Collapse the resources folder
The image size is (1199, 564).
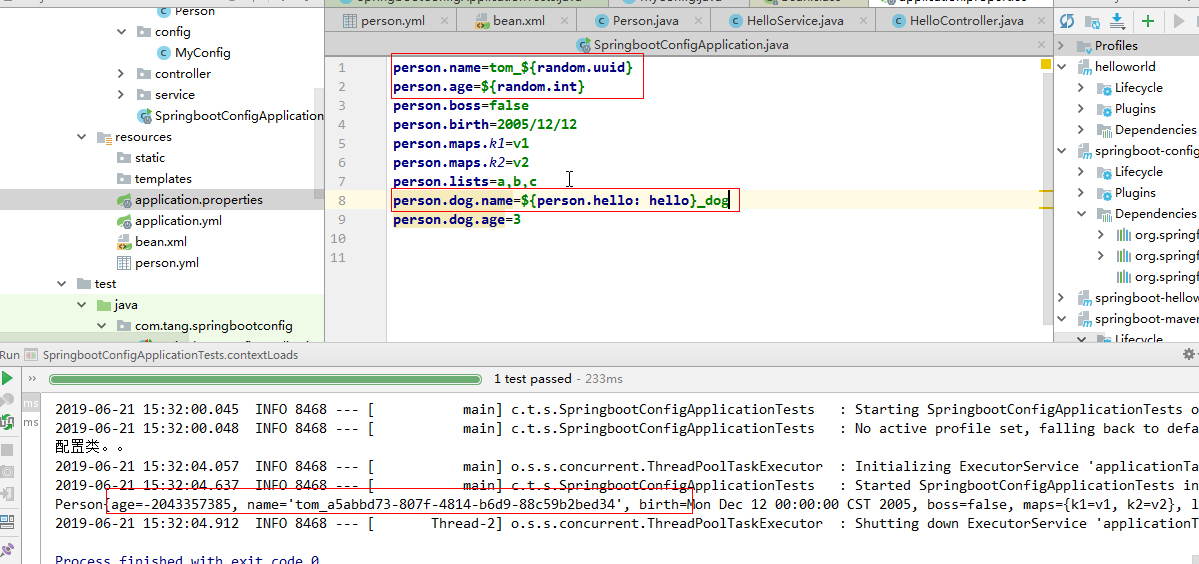click(82, 138)
